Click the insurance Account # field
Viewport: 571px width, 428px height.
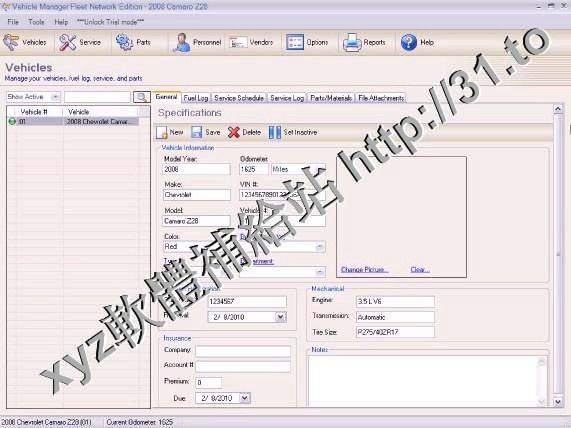click(243, 366)
